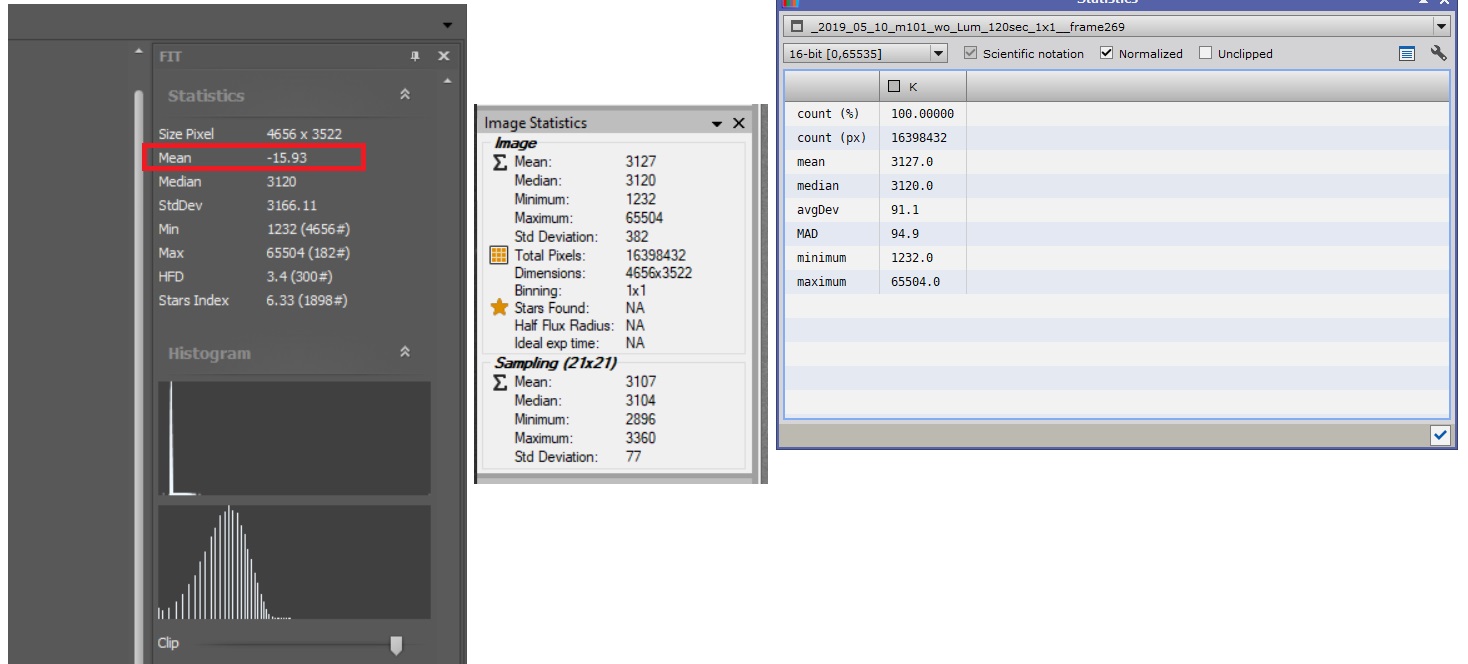The height and width of the screenshot is (664, 1468).
Task: Adjust the Clip slider handle
Action: coord(396,644)
